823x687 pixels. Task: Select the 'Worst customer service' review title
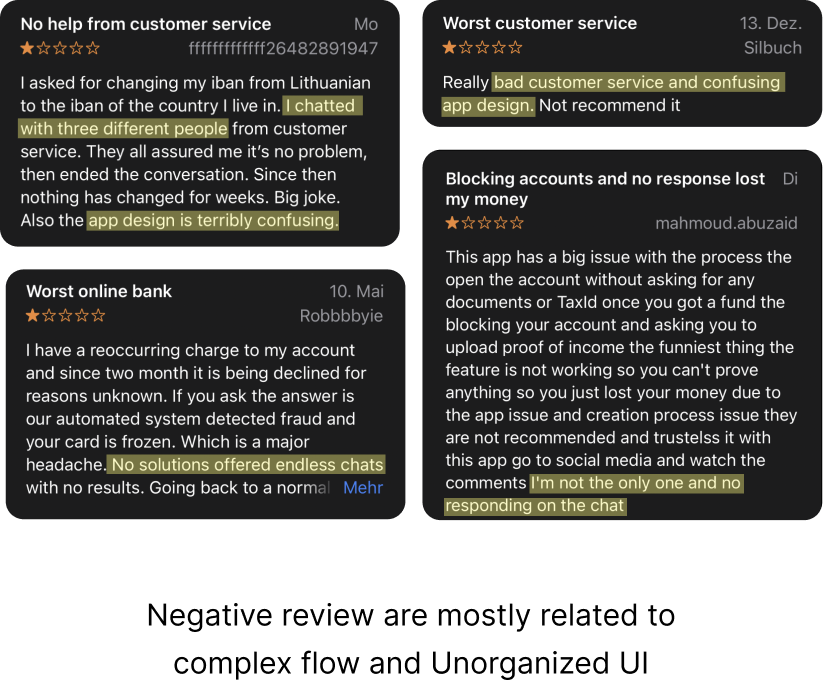(x=539, y=23)
